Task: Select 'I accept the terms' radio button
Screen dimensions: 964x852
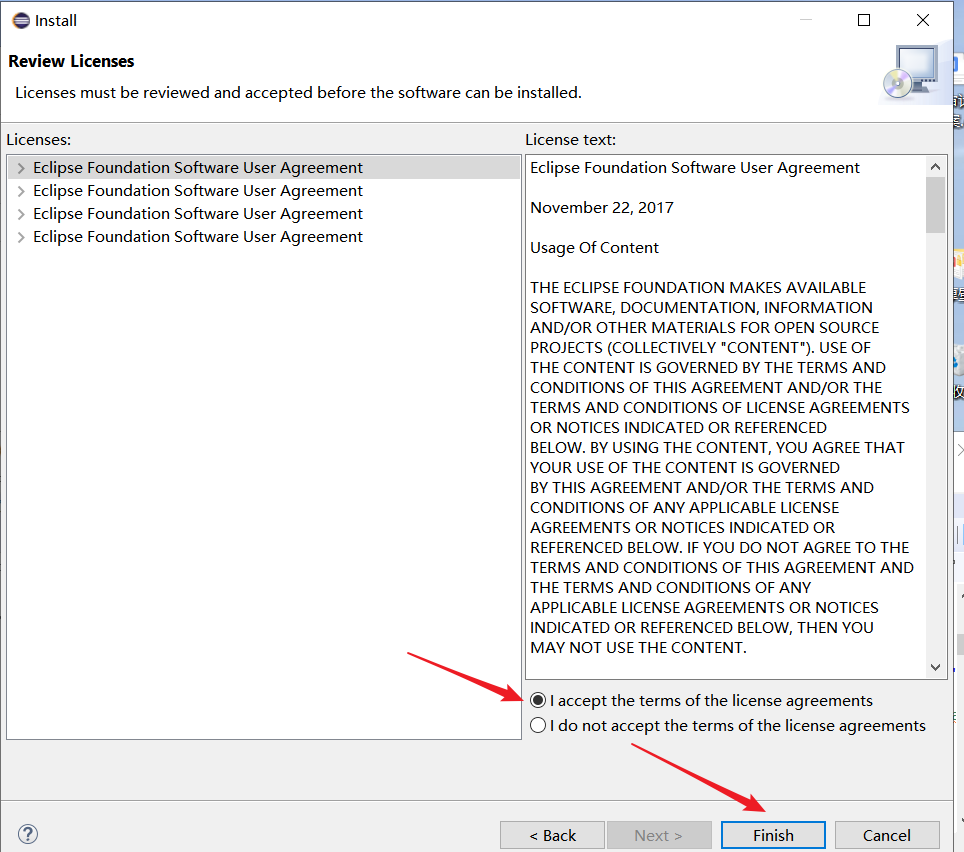Action: pyautogui.click(x=538, y=700)
